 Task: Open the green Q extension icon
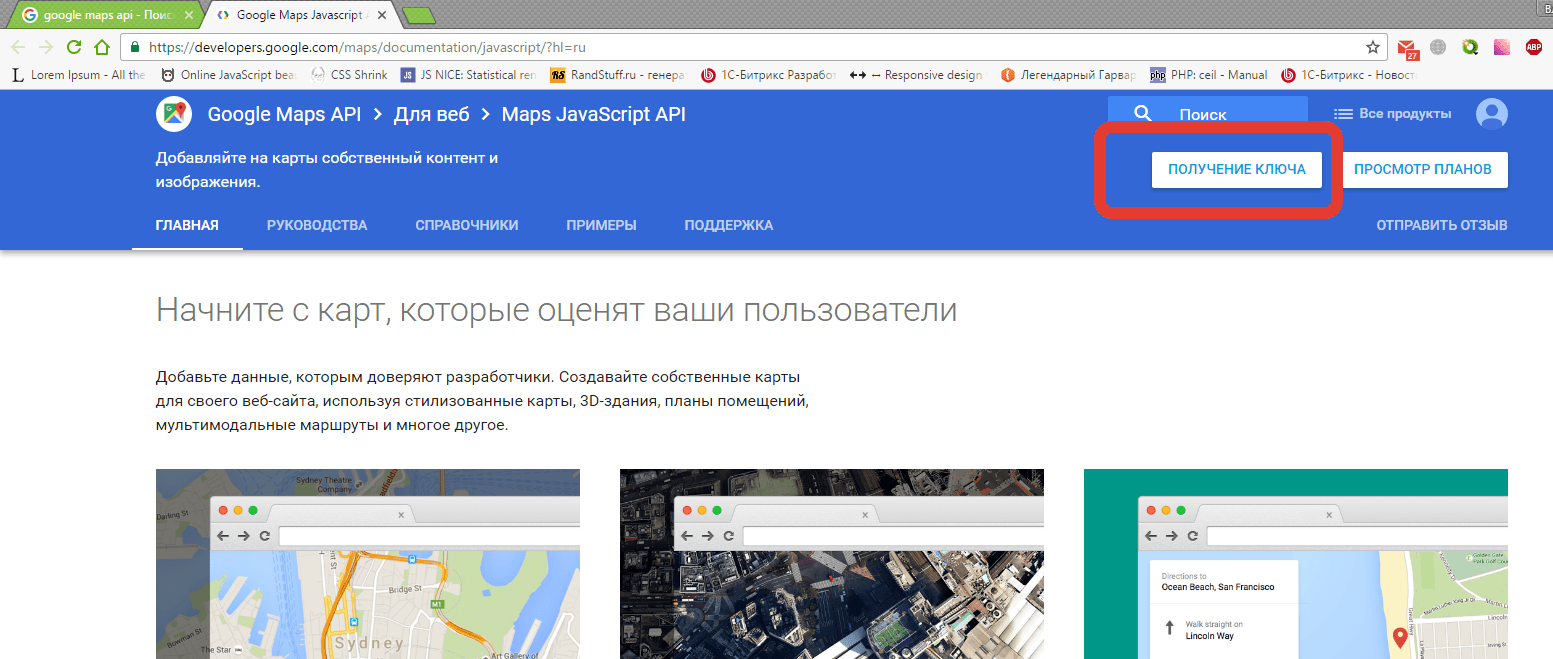[1470, 47]
